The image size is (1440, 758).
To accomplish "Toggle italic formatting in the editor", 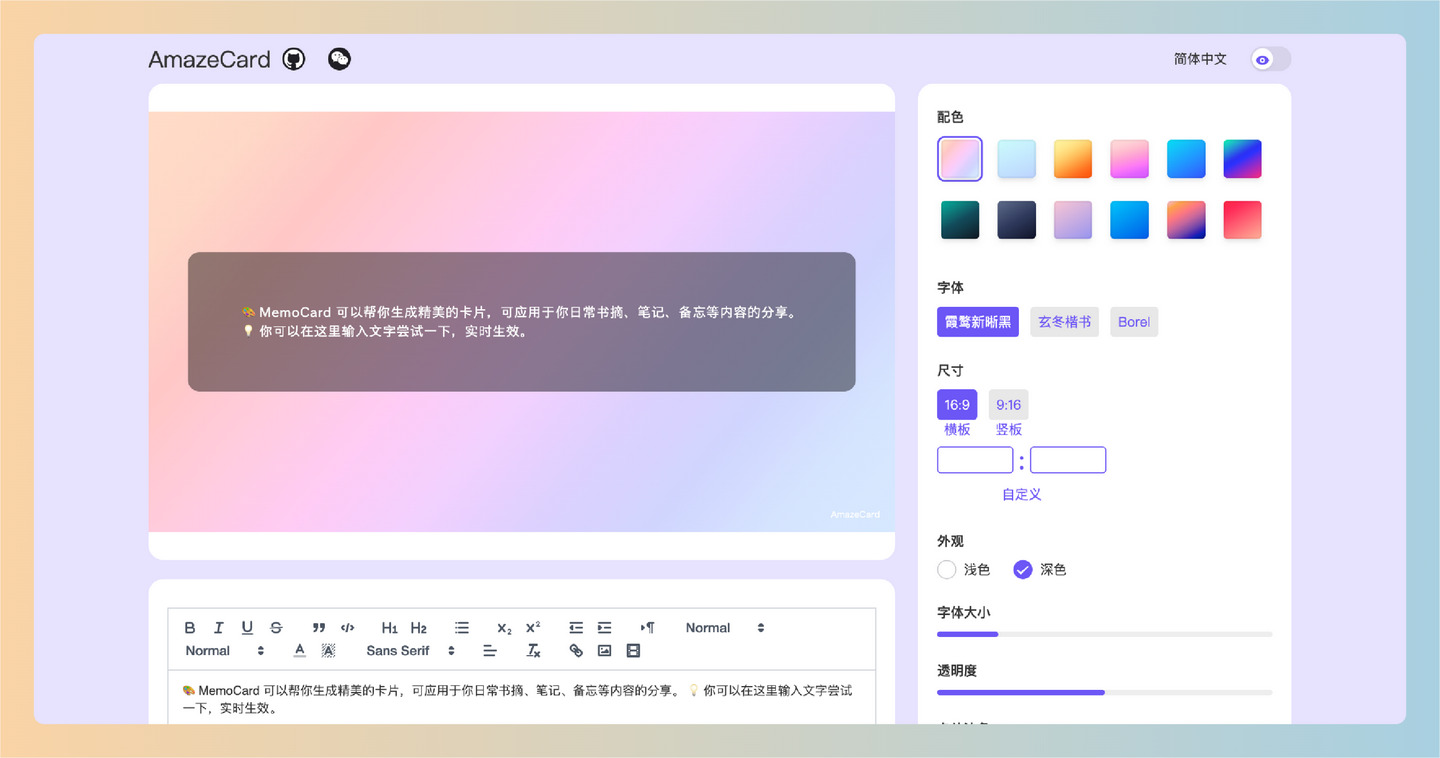I will tap(218, 628).
